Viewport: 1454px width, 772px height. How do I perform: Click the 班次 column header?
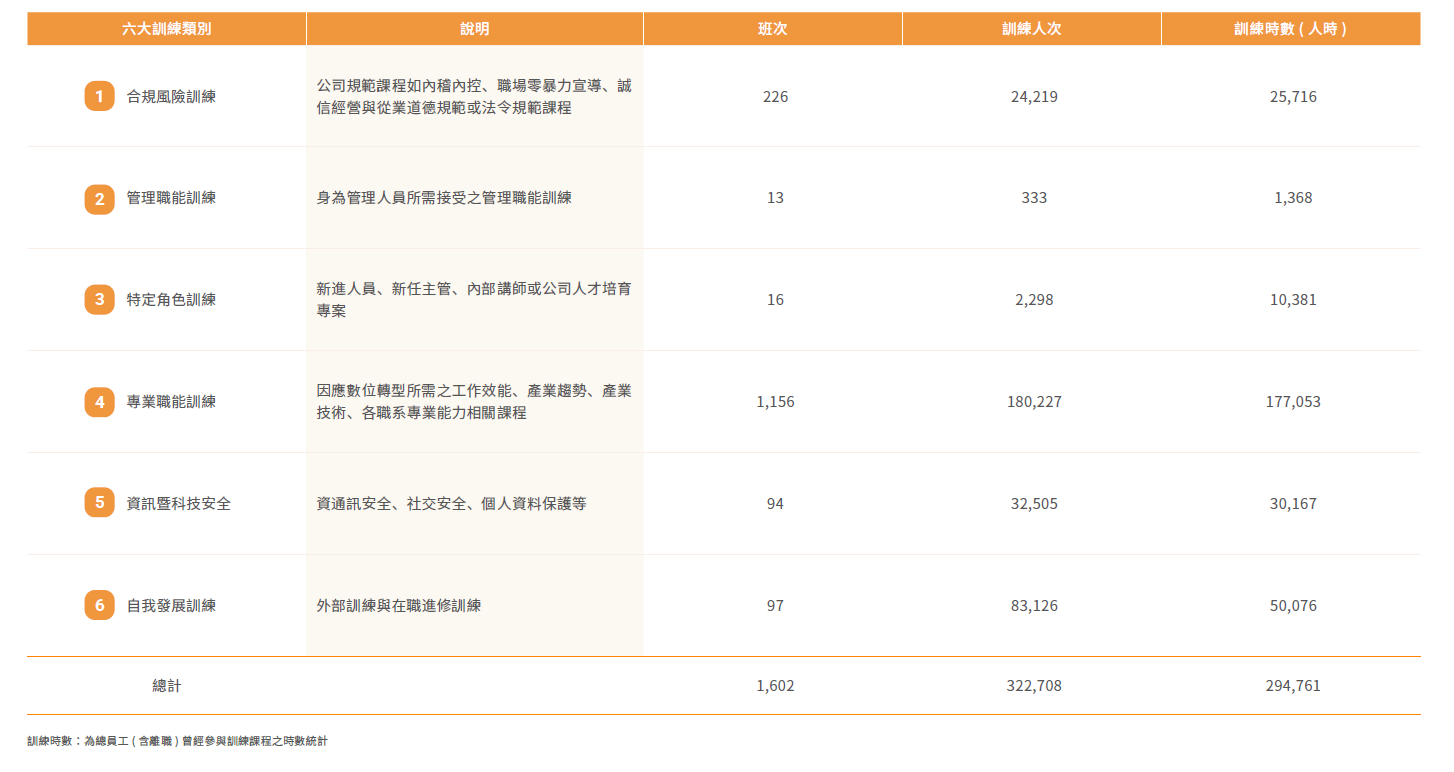[x=773, y=29]
